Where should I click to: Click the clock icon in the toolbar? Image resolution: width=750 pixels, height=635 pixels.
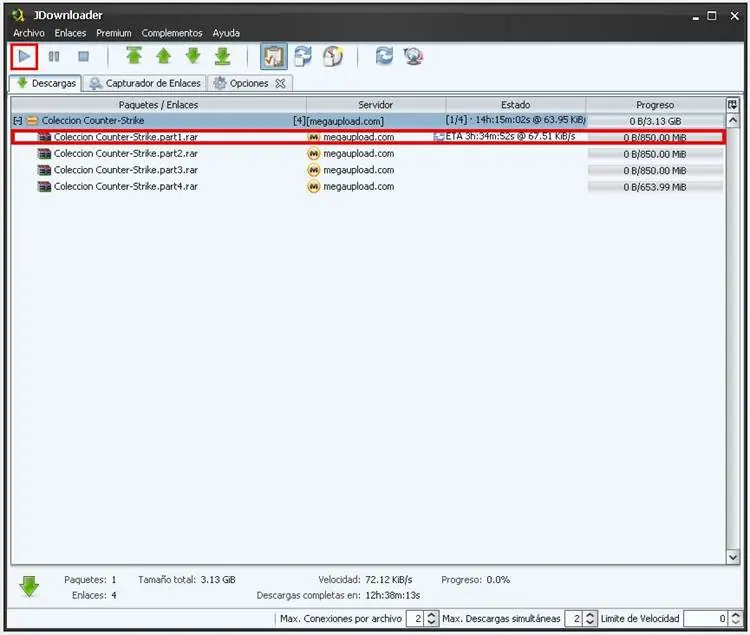pos(333,56)
